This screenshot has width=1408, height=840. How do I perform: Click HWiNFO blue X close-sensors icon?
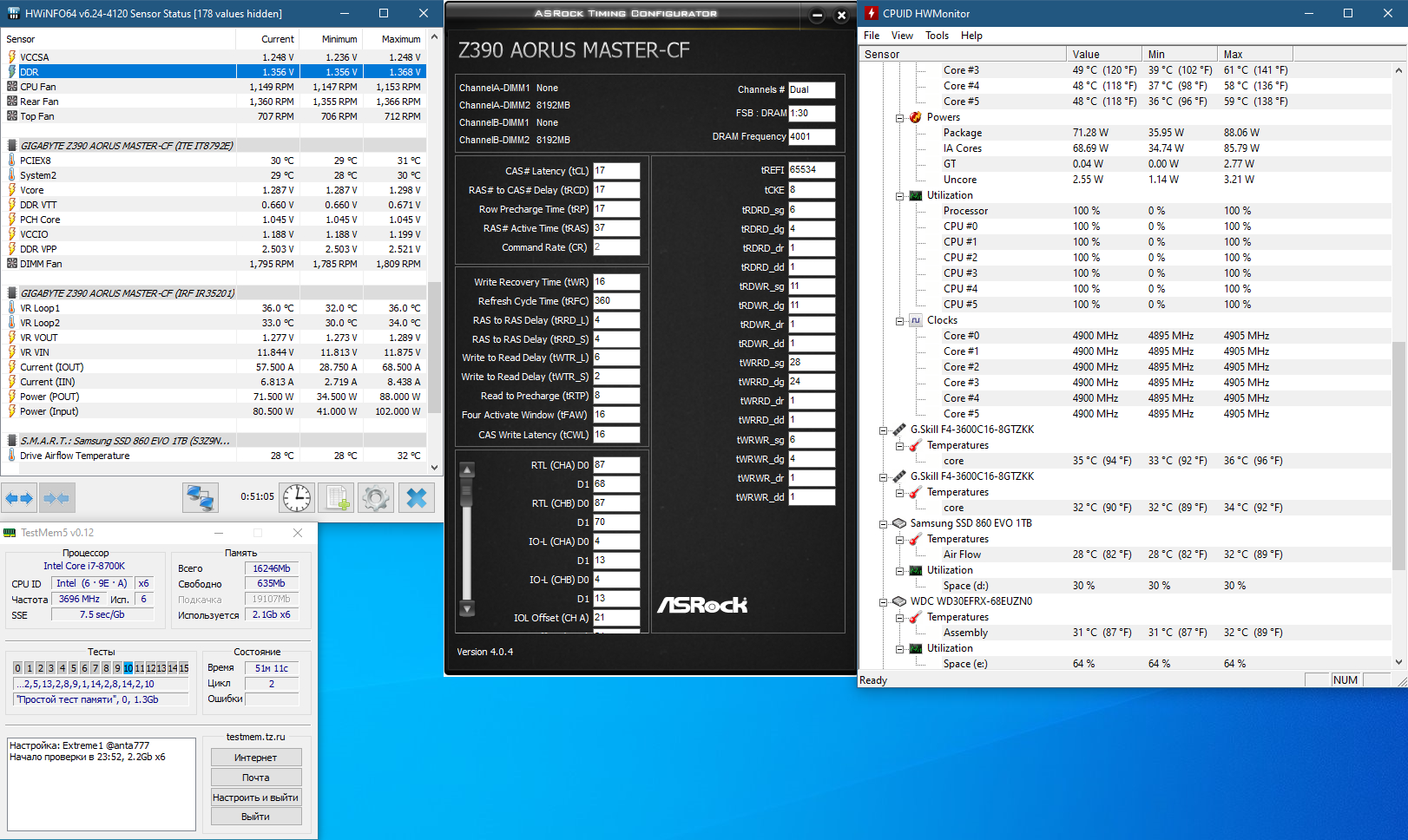[417, 498]
